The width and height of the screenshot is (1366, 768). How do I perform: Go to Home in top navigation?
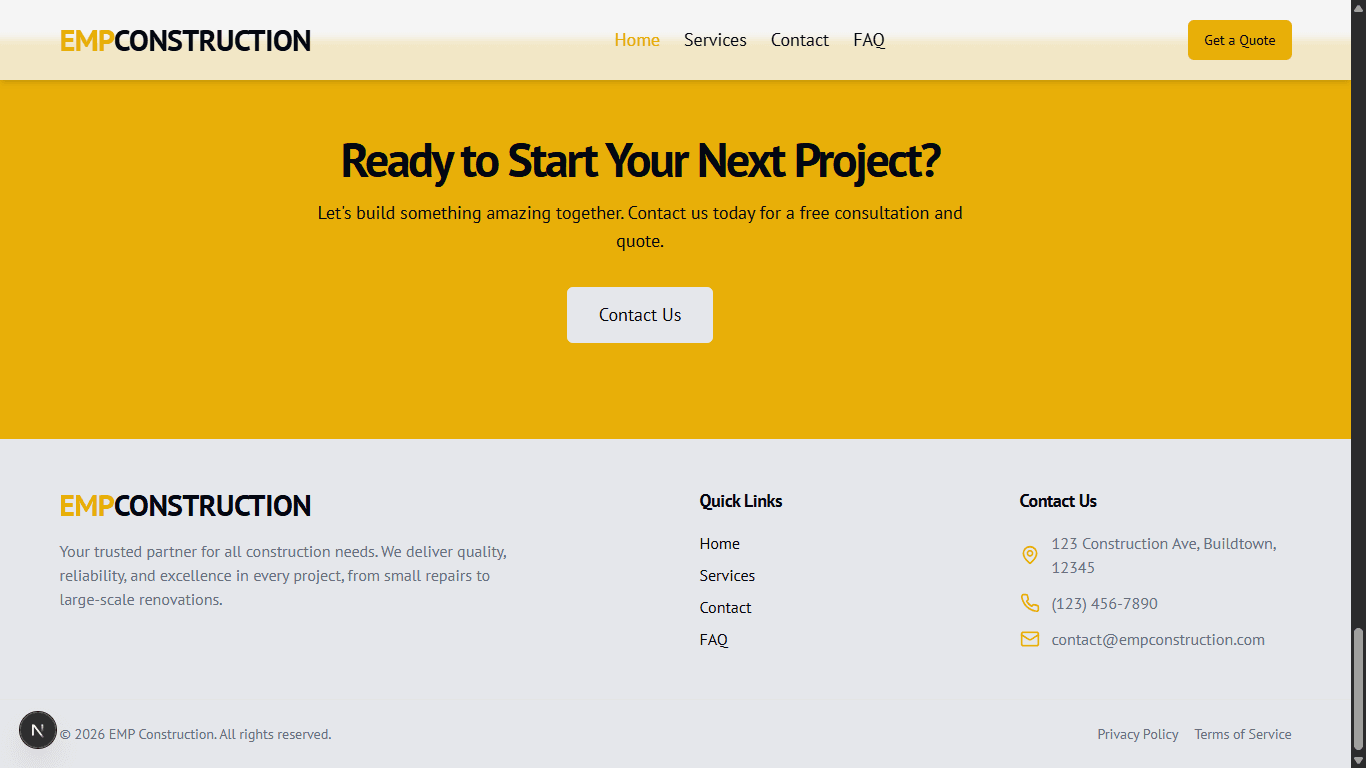coord(637,40)
